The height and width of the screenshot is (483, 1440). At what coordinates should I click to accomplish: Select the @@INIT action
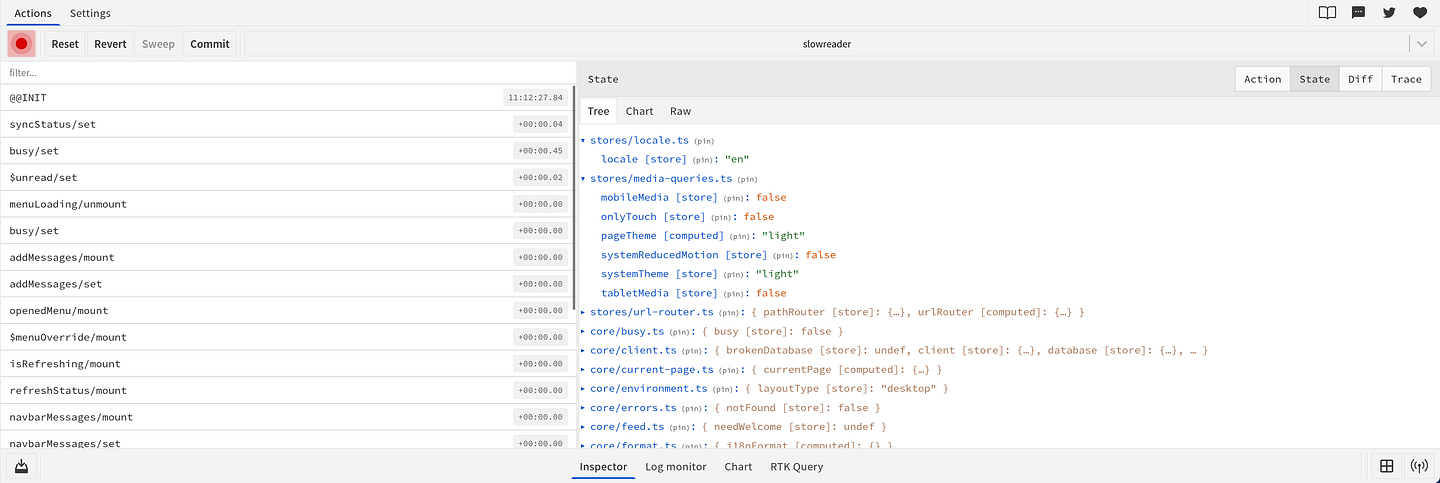click(x=286, y=98)
